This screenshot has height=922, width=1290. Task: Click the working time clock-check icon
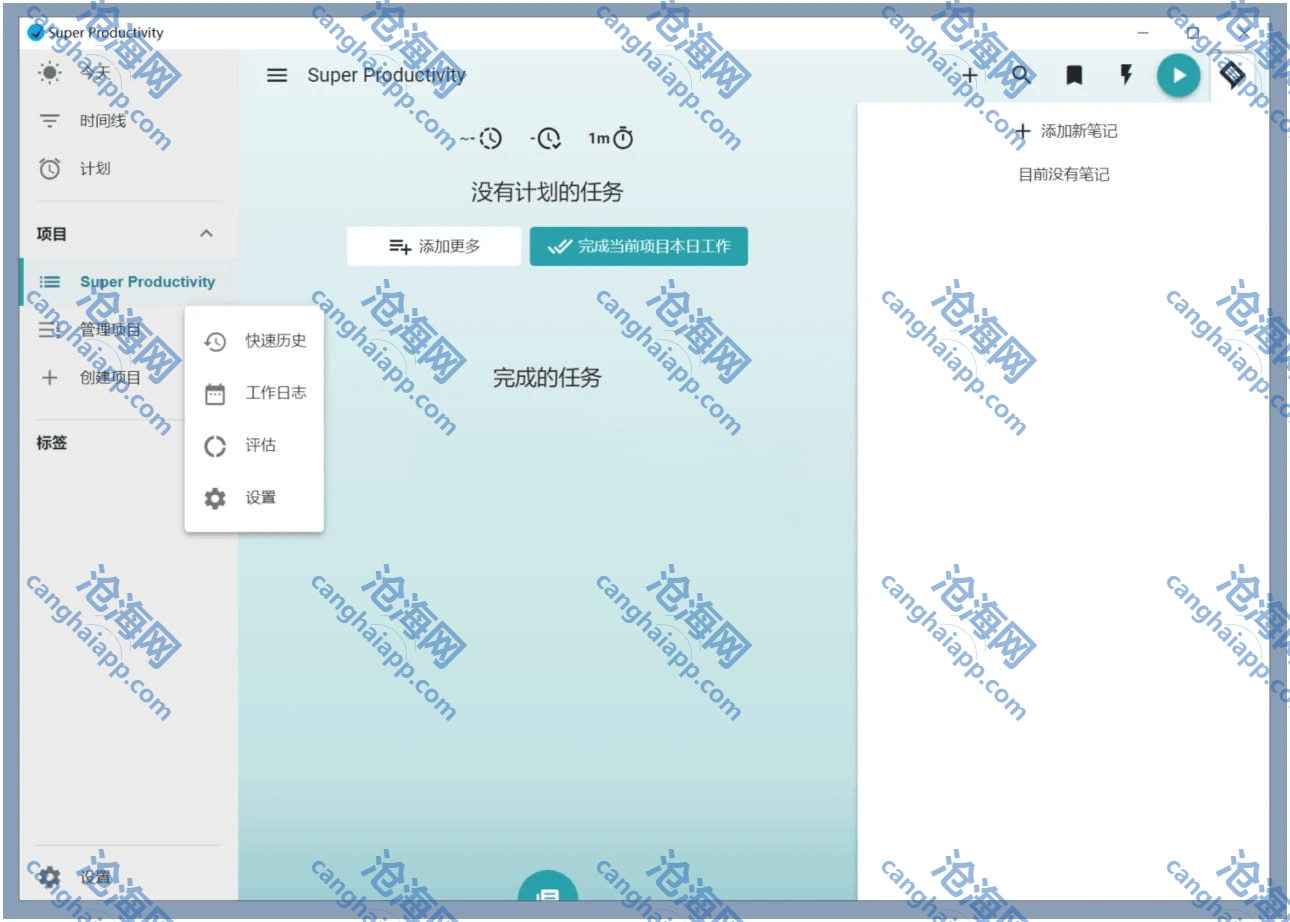click(546, 138)
